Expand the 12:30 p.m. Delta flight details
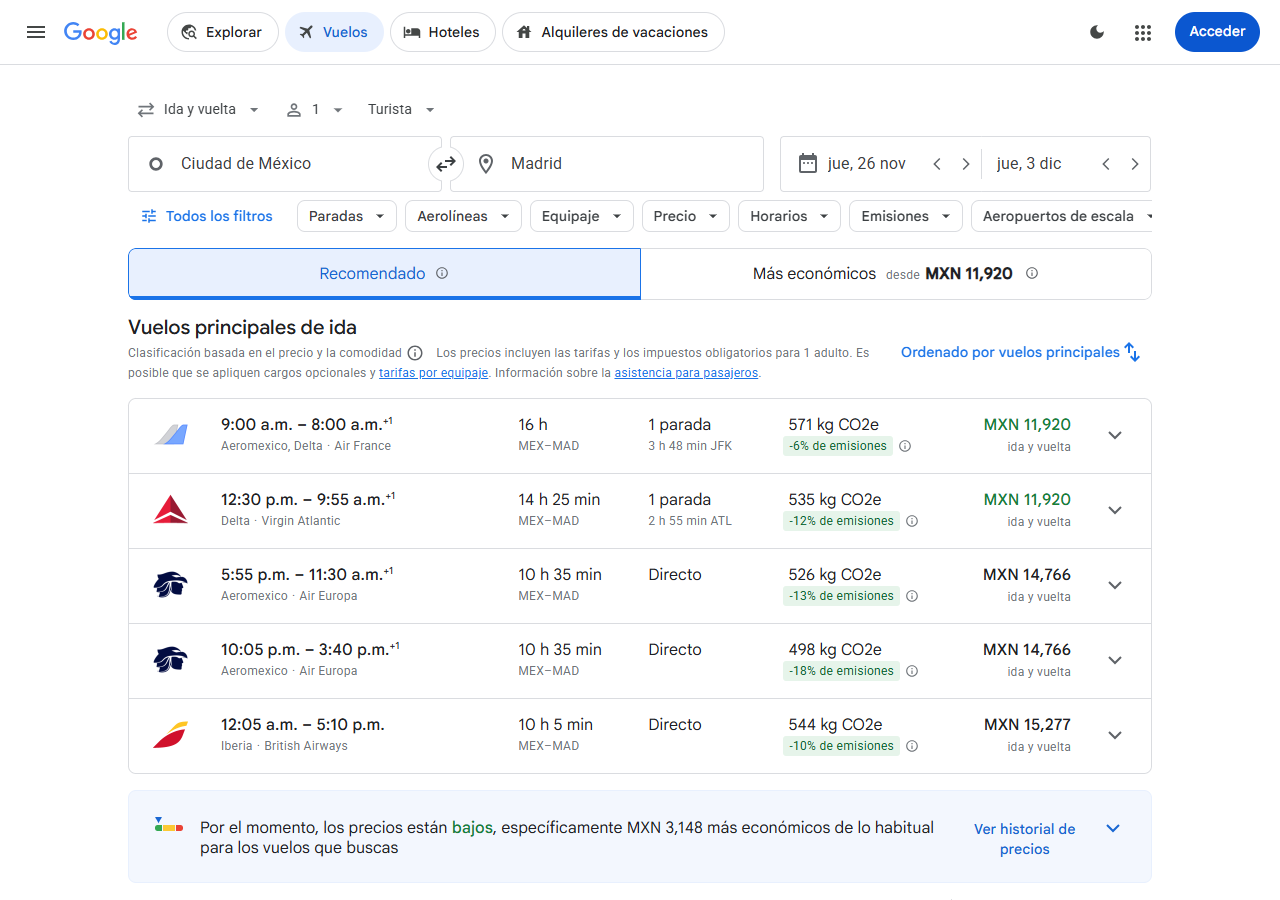Viewport: 1280px width, 900px height. click(x=1115, y=510)
